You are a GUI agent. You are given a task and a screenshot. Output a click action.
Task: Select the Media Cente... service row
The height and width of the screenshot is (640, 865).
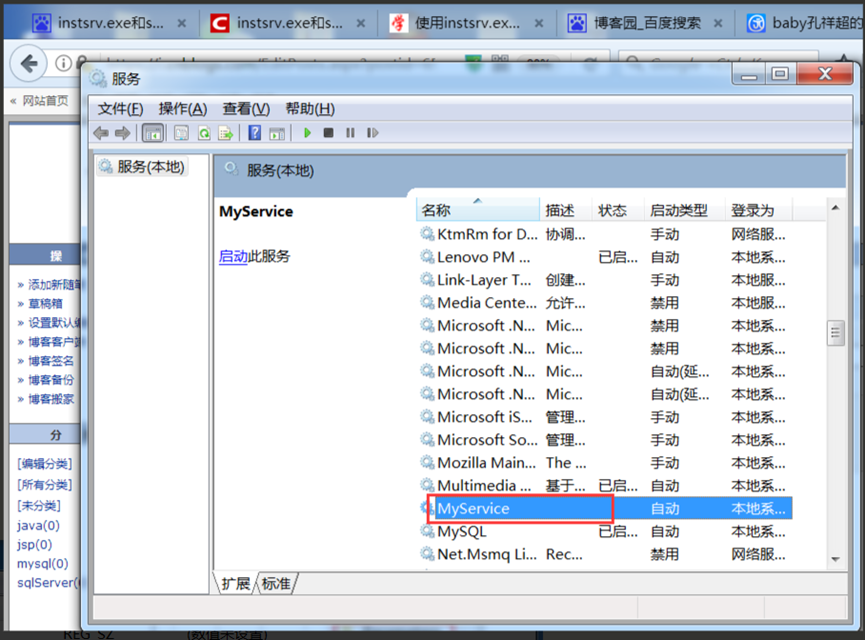(x=605, y=303)
